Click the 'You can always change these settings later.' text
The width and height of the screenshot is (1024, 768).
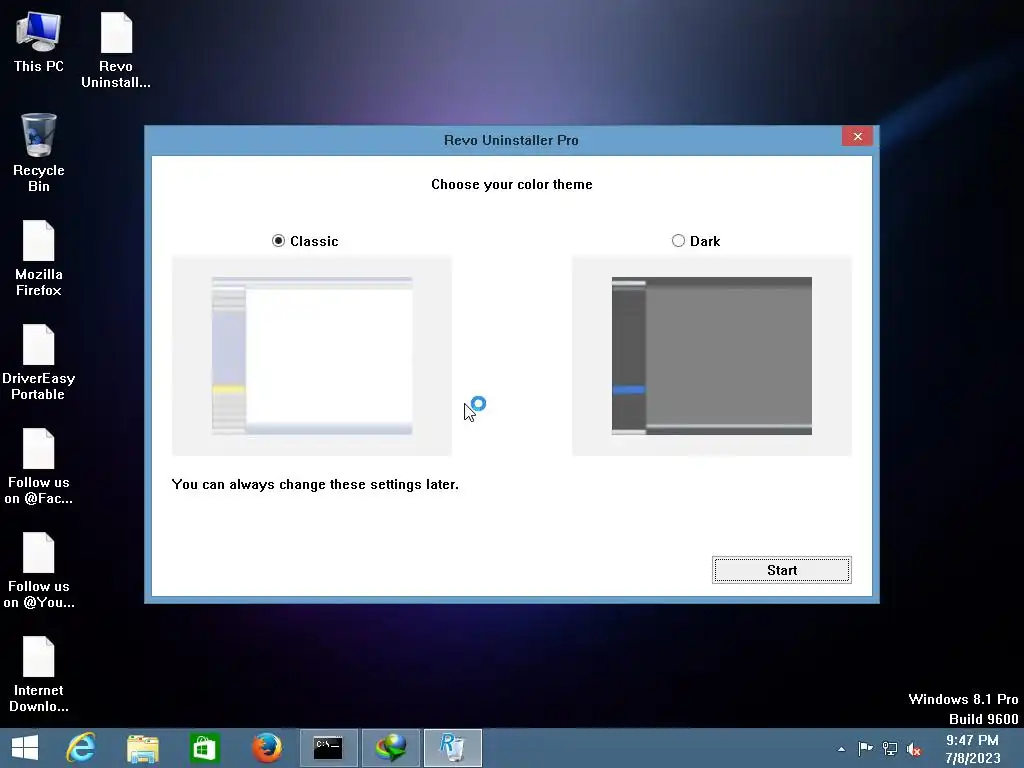pos(315,485)
